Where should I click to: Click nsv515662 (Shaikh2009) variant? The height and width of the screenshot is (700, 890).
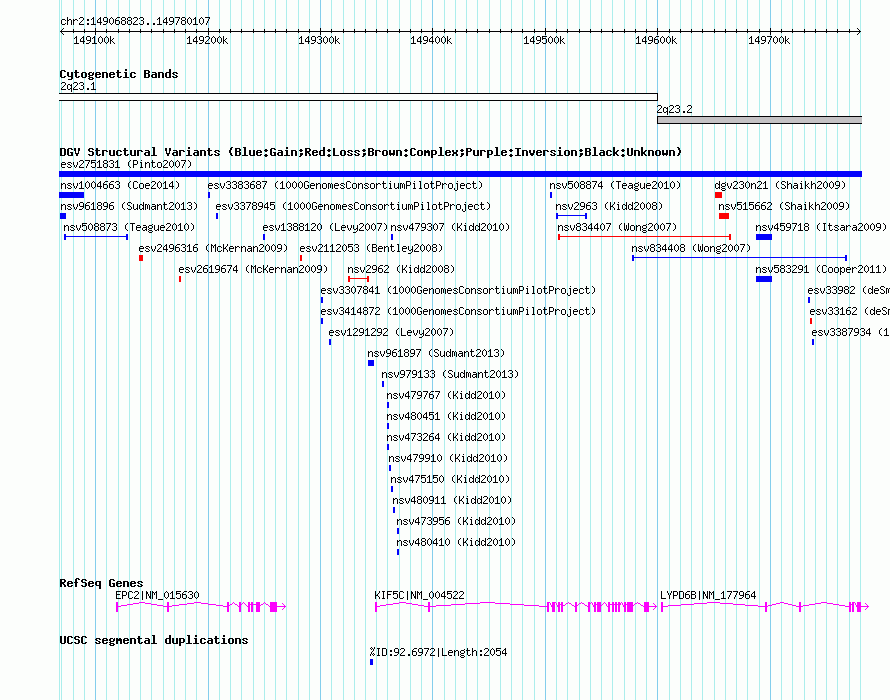(x=784, y=206)
